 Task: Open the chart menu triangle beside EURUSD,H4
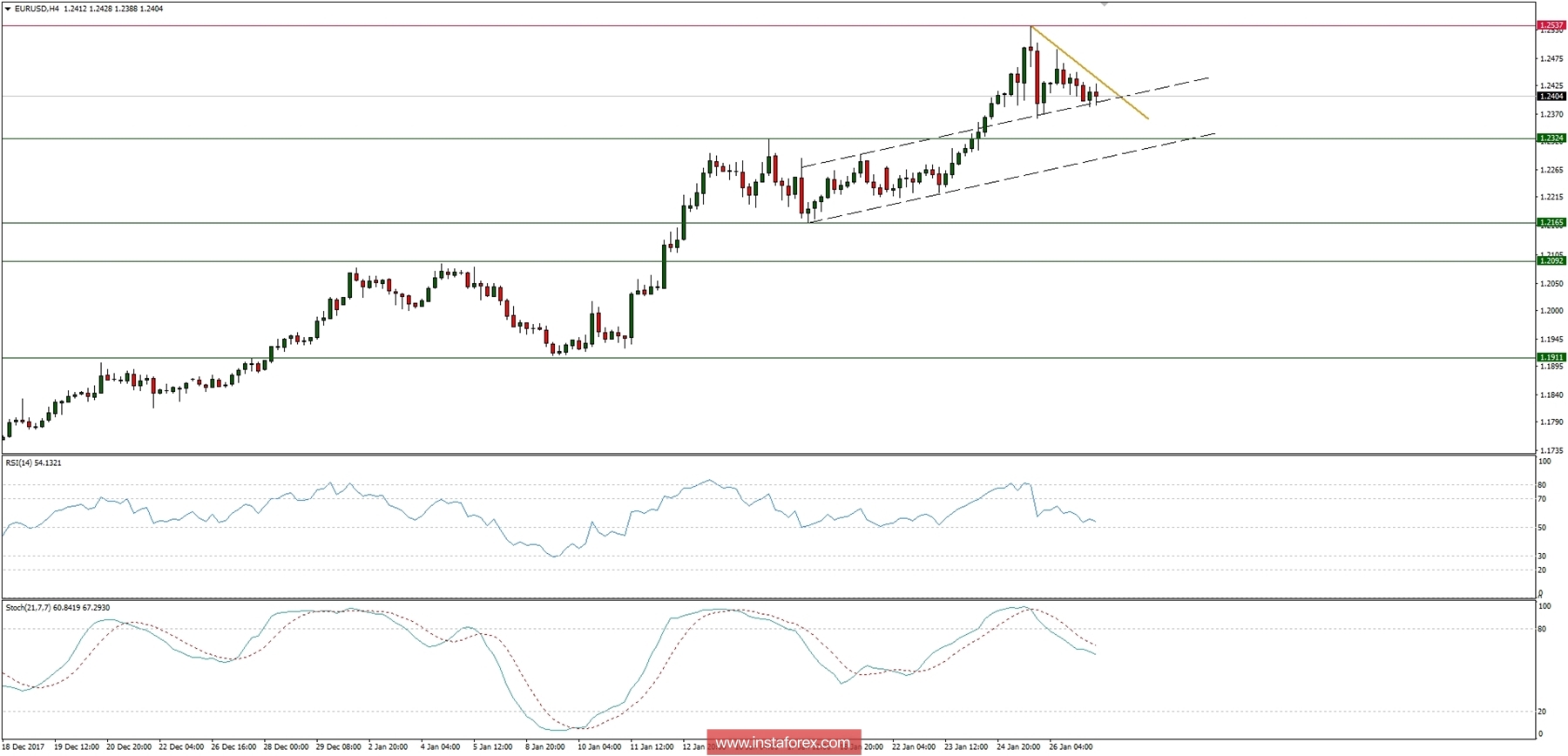8,9
